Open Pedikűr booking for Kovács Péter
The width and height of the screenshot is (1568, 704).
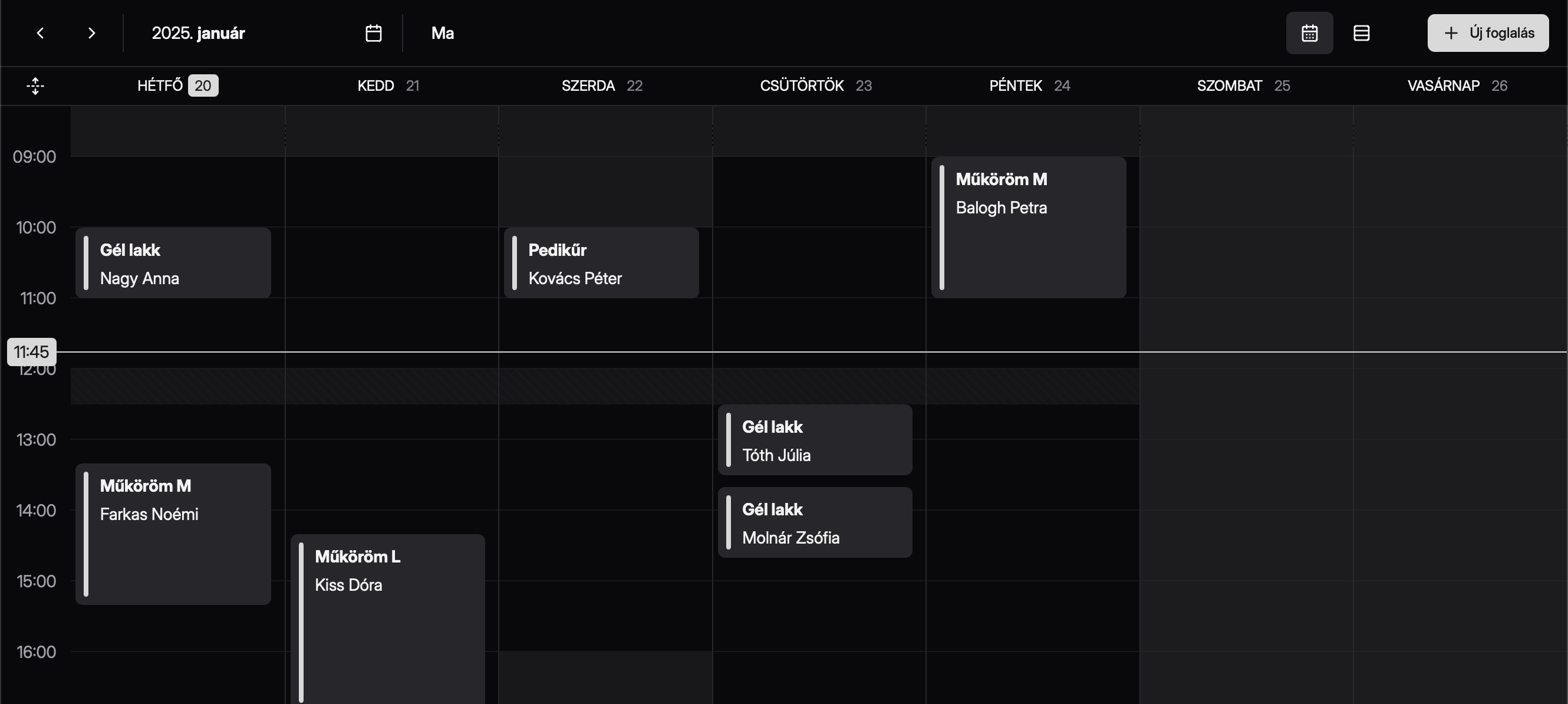601,263
